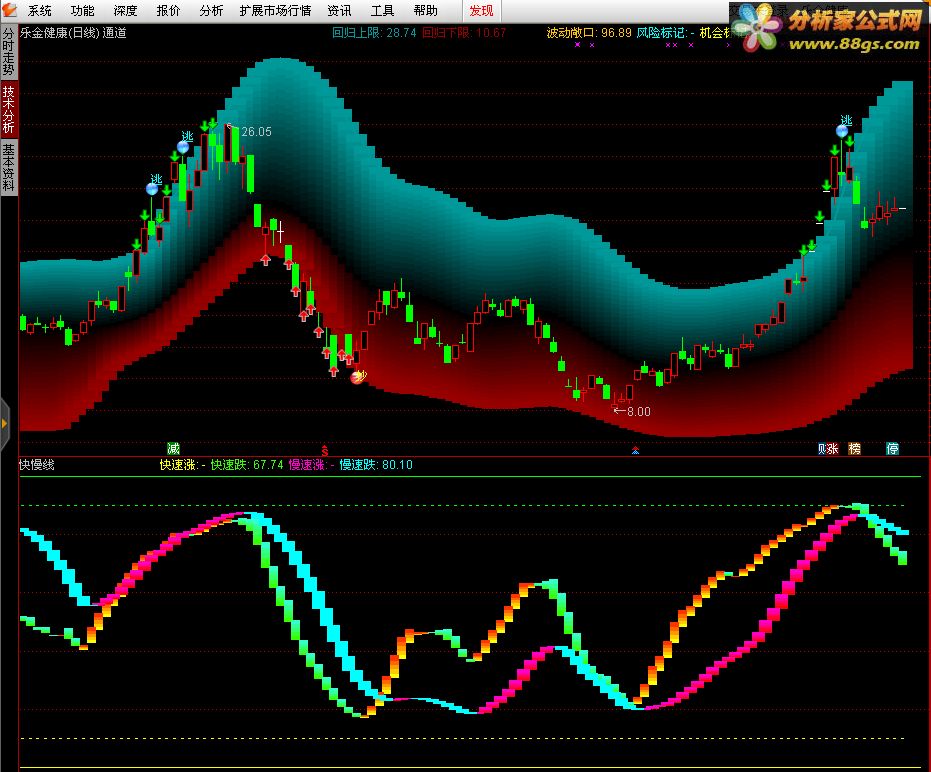This screenshot has width=931, height=772.
Task: Open the 扩展市场行情 menu
Action: pos(275,11)
